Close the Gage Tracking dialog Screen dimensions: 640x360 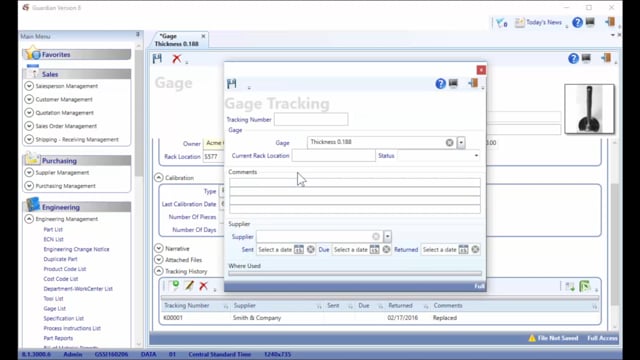pos(481,70)
